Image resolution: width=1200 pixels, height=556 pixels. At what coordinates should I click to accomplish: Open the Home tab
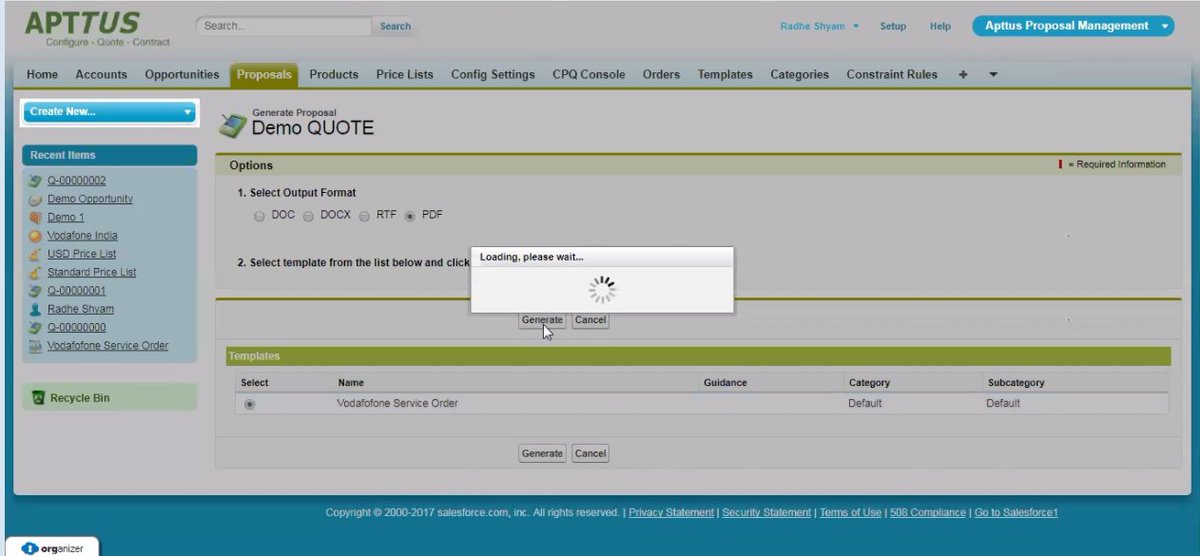42,74
